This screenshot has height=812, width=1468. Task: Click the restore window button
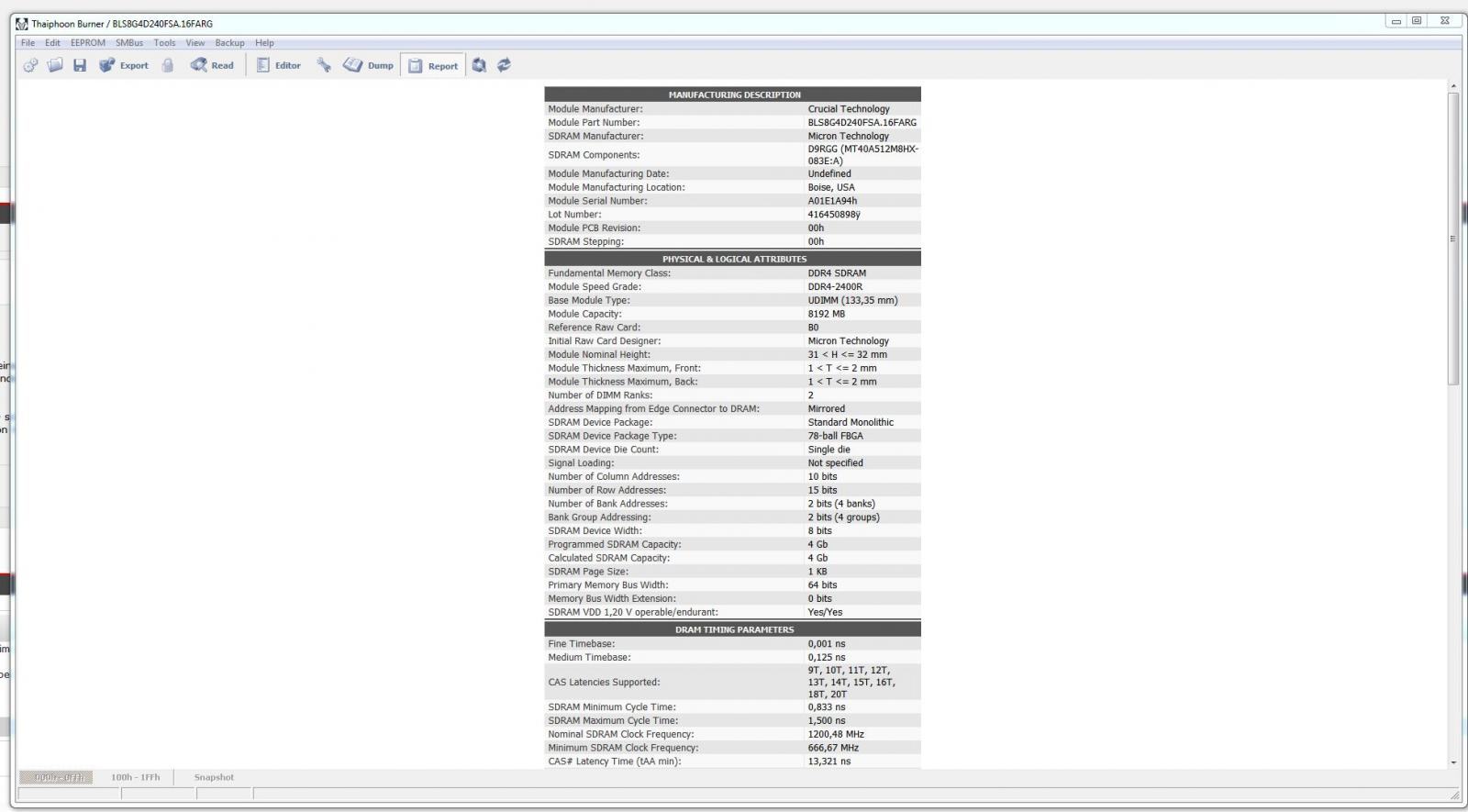point(1417,21)
